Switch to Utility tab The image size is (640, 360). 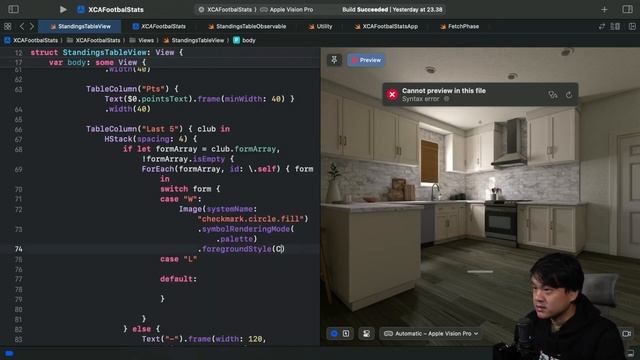pyautogui.click(x=320, y=27)
